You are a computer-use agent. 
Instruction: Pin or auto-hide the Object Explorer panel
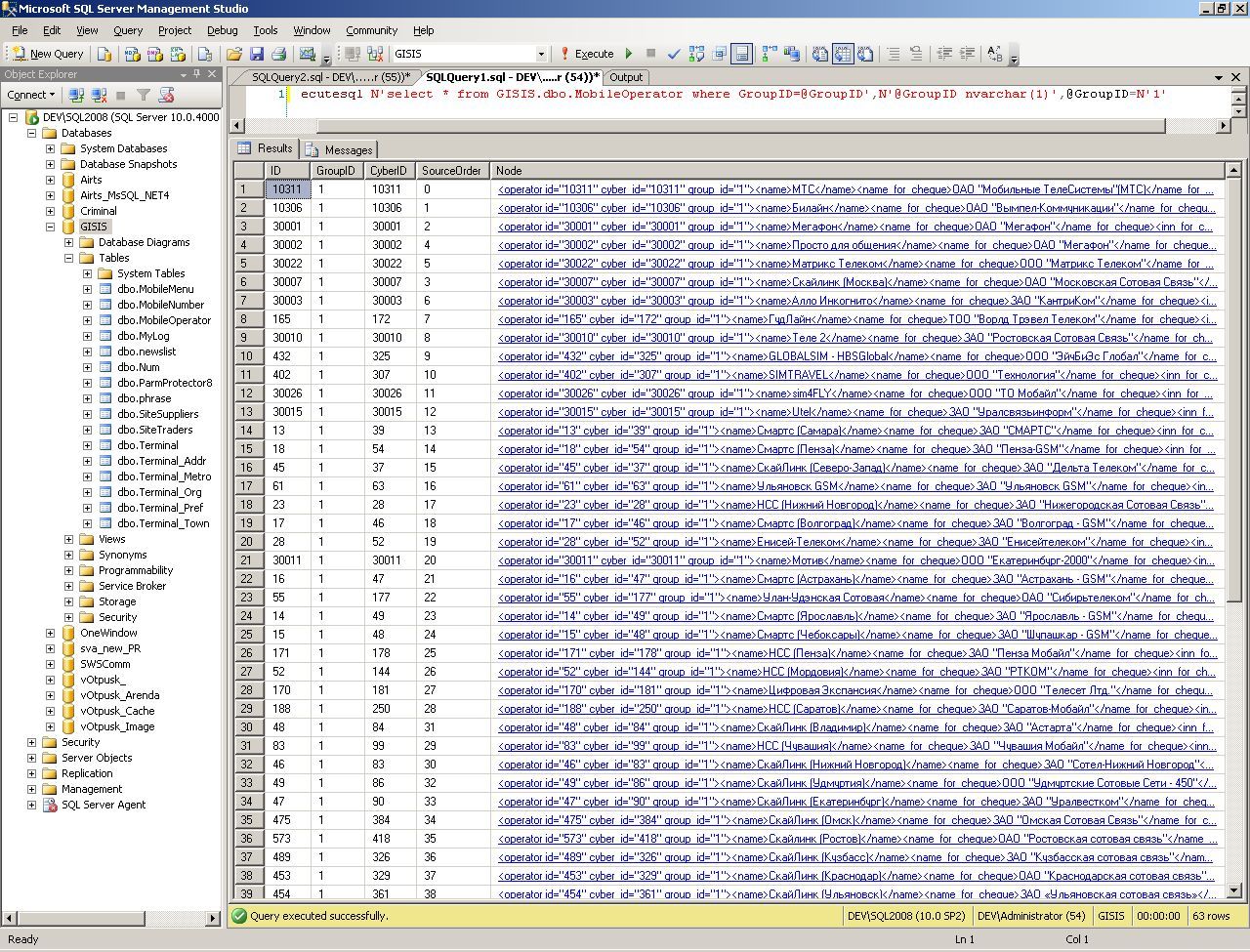(x=198, y=74)
